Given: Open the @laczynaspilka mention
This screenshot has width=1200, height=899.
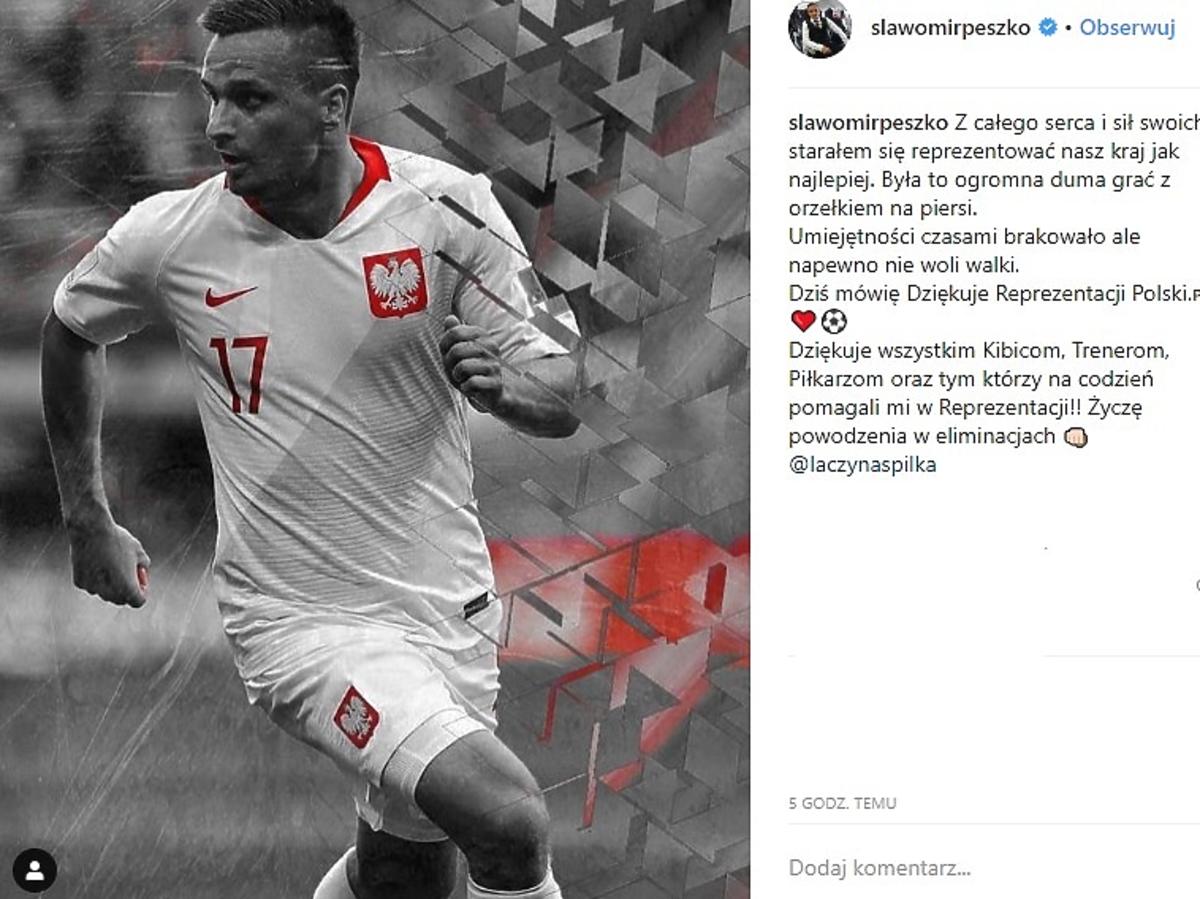Looking at the screenshot, I should tap(863, 465).
